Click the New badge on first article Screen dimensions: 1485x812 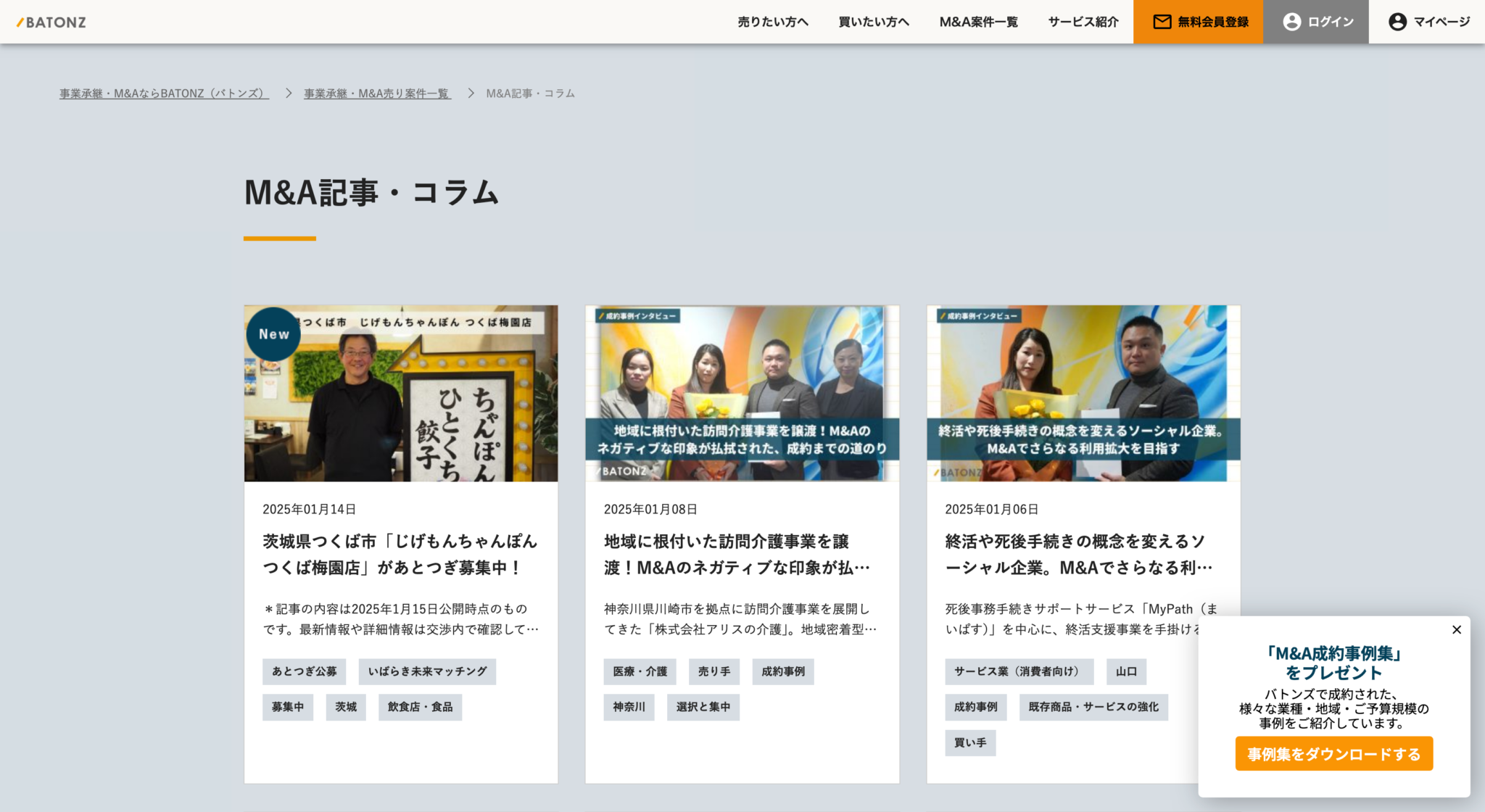(273, 333)
